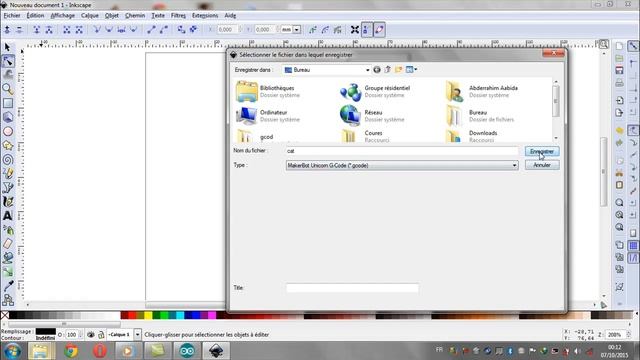The height and width of the screenshot is (360, 640).
Task: Select the 3D Box tool
Action: 8,117
